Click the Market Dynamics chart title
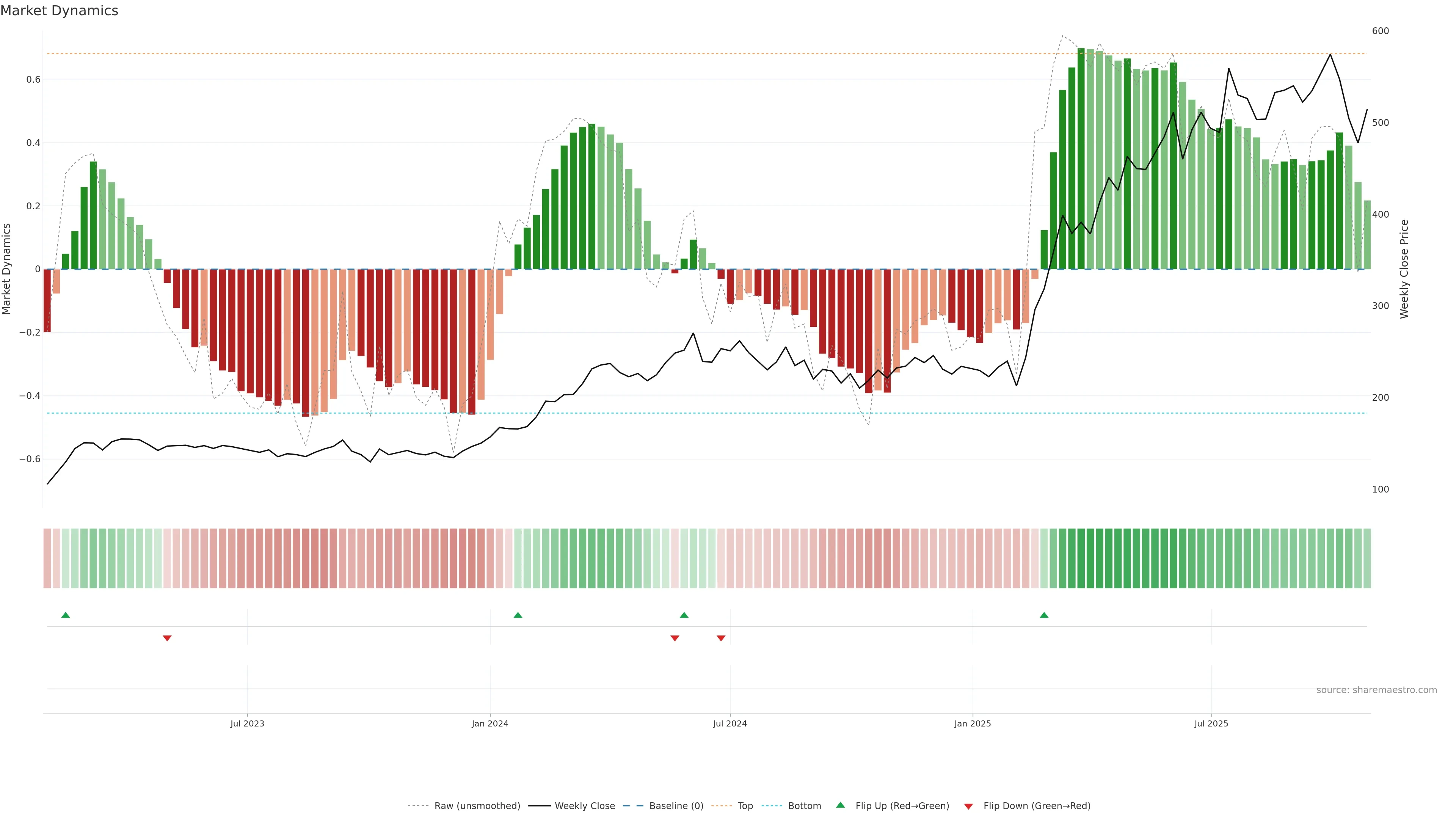1456x819 pixels. click(x=60, y=11)
